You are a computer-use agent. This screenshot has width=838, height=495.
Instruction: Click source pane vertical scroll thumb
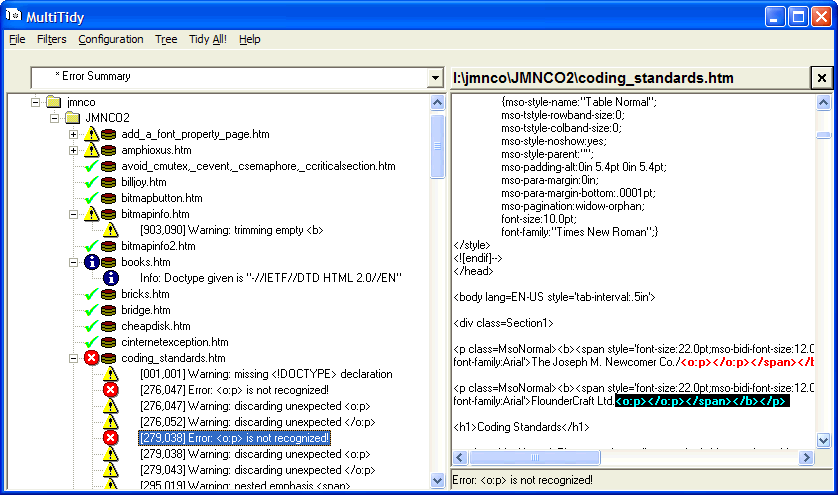tap(824, 135)
